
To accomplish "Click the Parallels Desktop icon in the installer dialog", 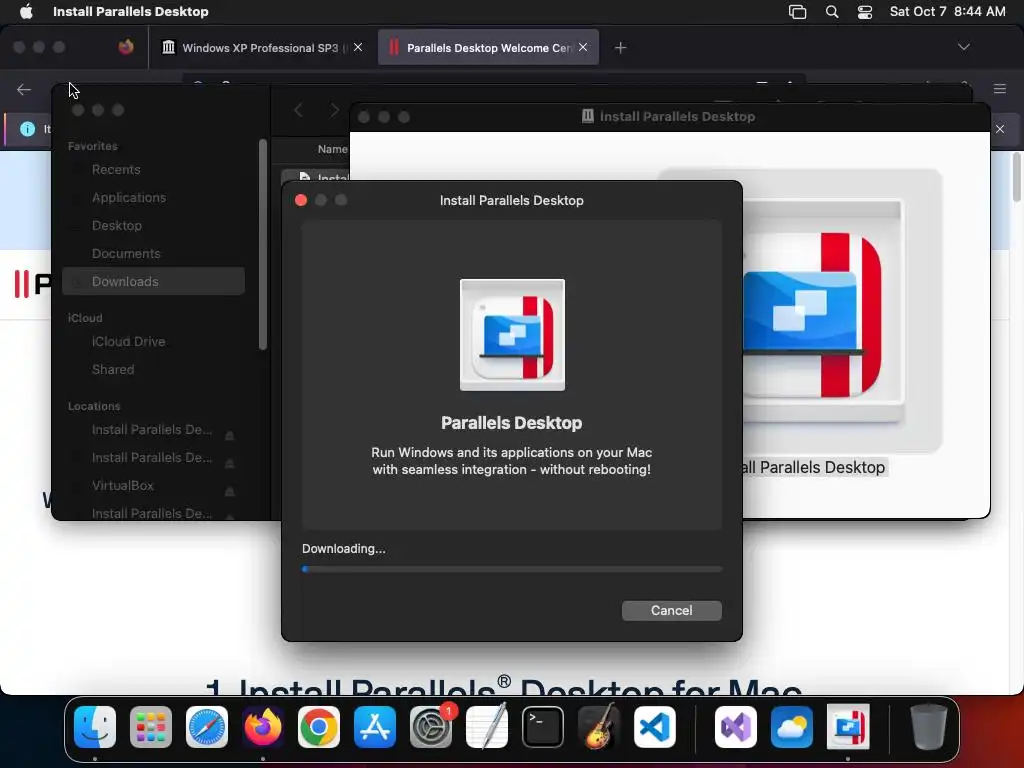I will [512, 335].
